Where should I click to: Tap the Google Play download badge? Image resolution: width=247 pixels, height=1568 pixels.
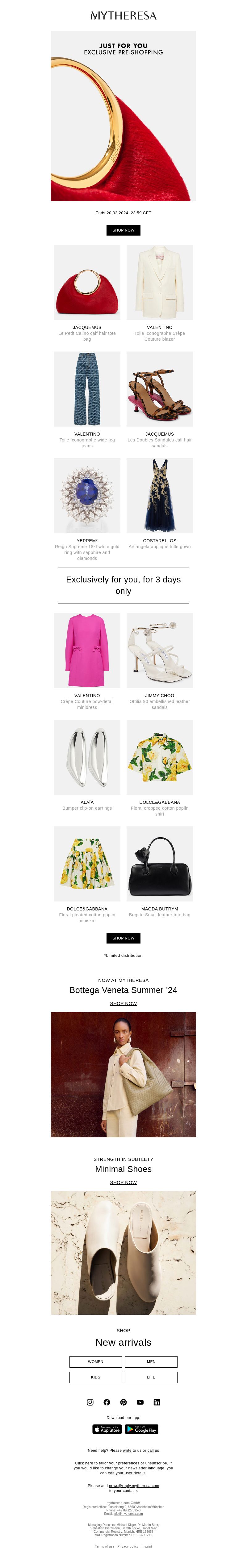pyautogui.click(x=142, y=1429)
